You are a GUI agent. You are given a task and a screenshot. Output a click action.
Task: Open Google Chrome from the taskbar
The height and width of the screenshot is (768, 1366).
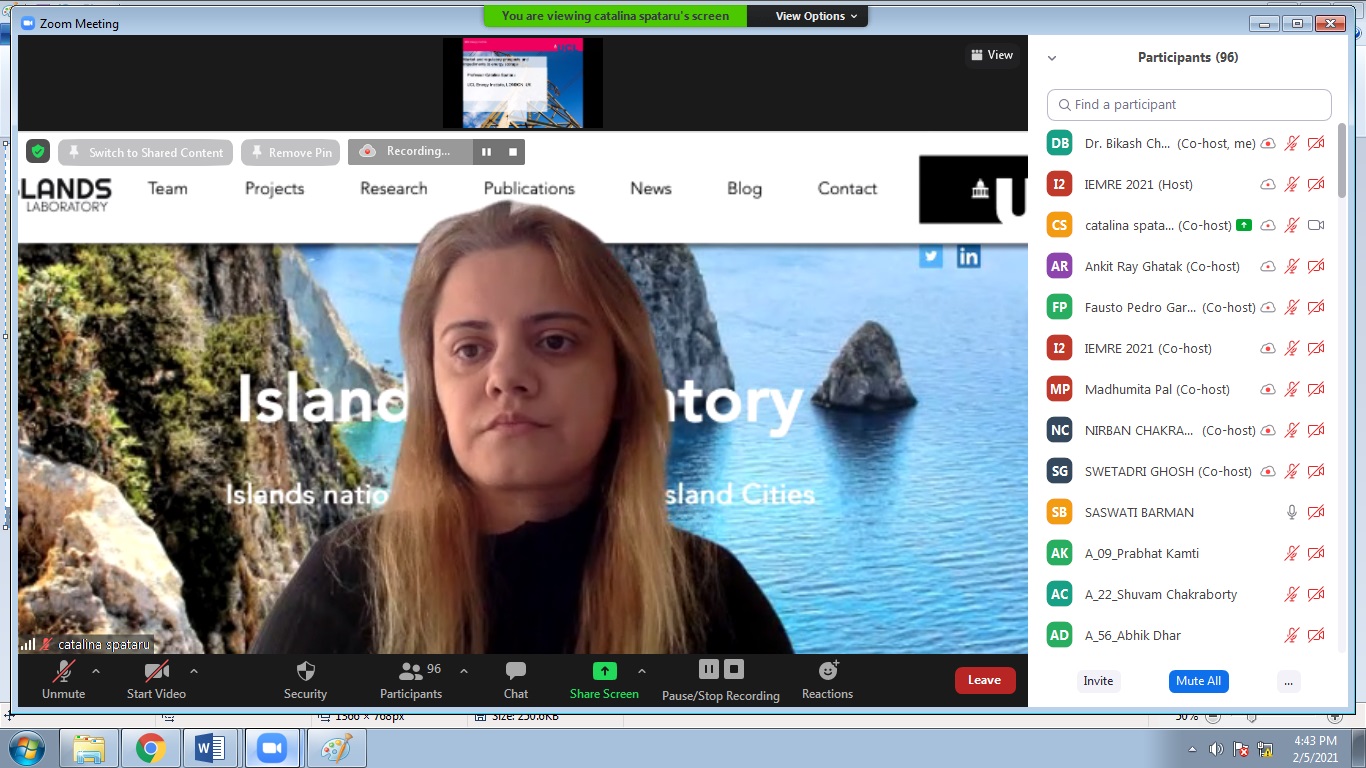coord(151,748)
